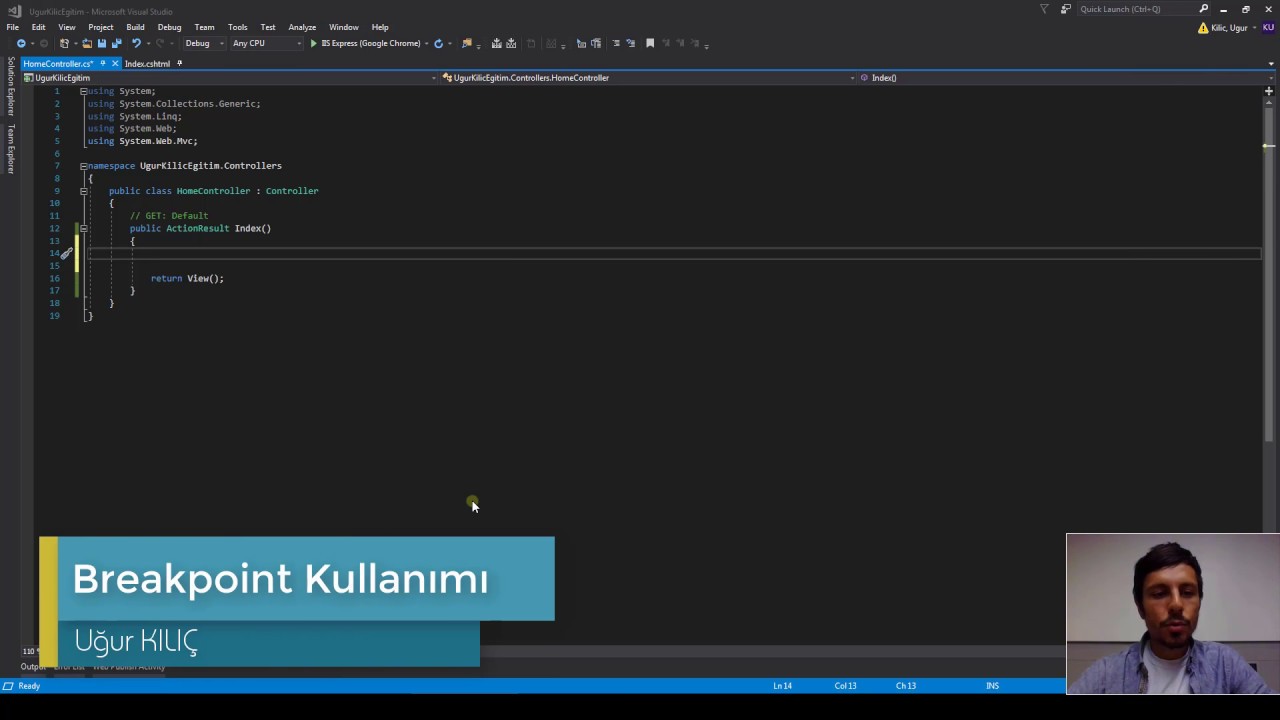The height and width of the screenshot is (720, 1280).
Task: Open the Debug menu
Action: (169, 27)
